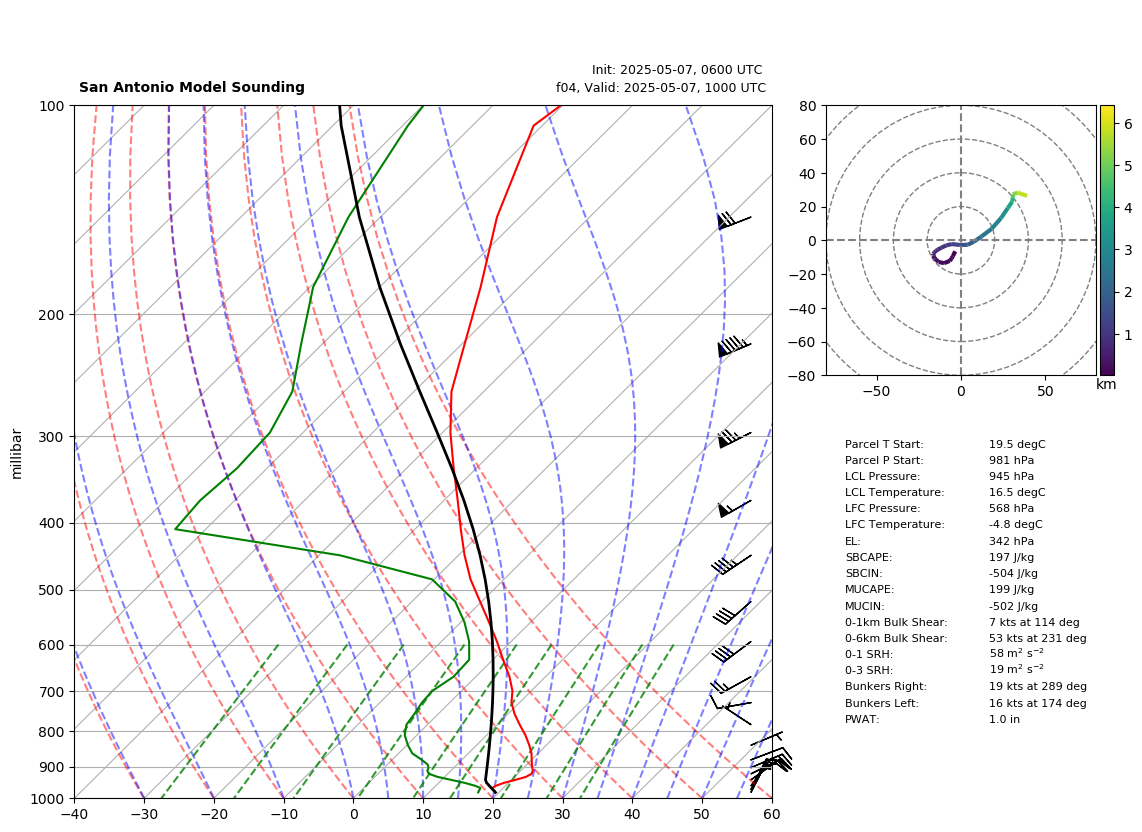
Task: Click the skew-T temperature axis label −40
Action: pyautogui.click(x=74, y=815)
